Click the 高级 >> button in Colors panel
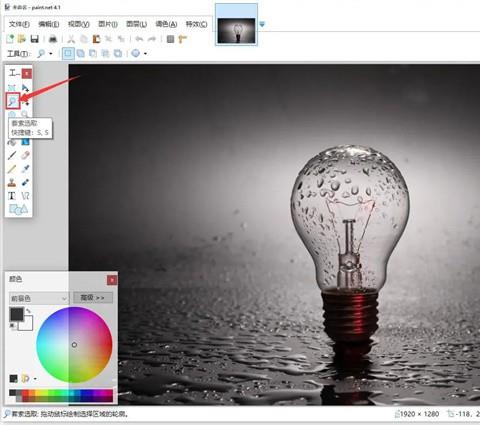Image resolution: width=480 pixels, height=425 pixels. coord(93,297)
